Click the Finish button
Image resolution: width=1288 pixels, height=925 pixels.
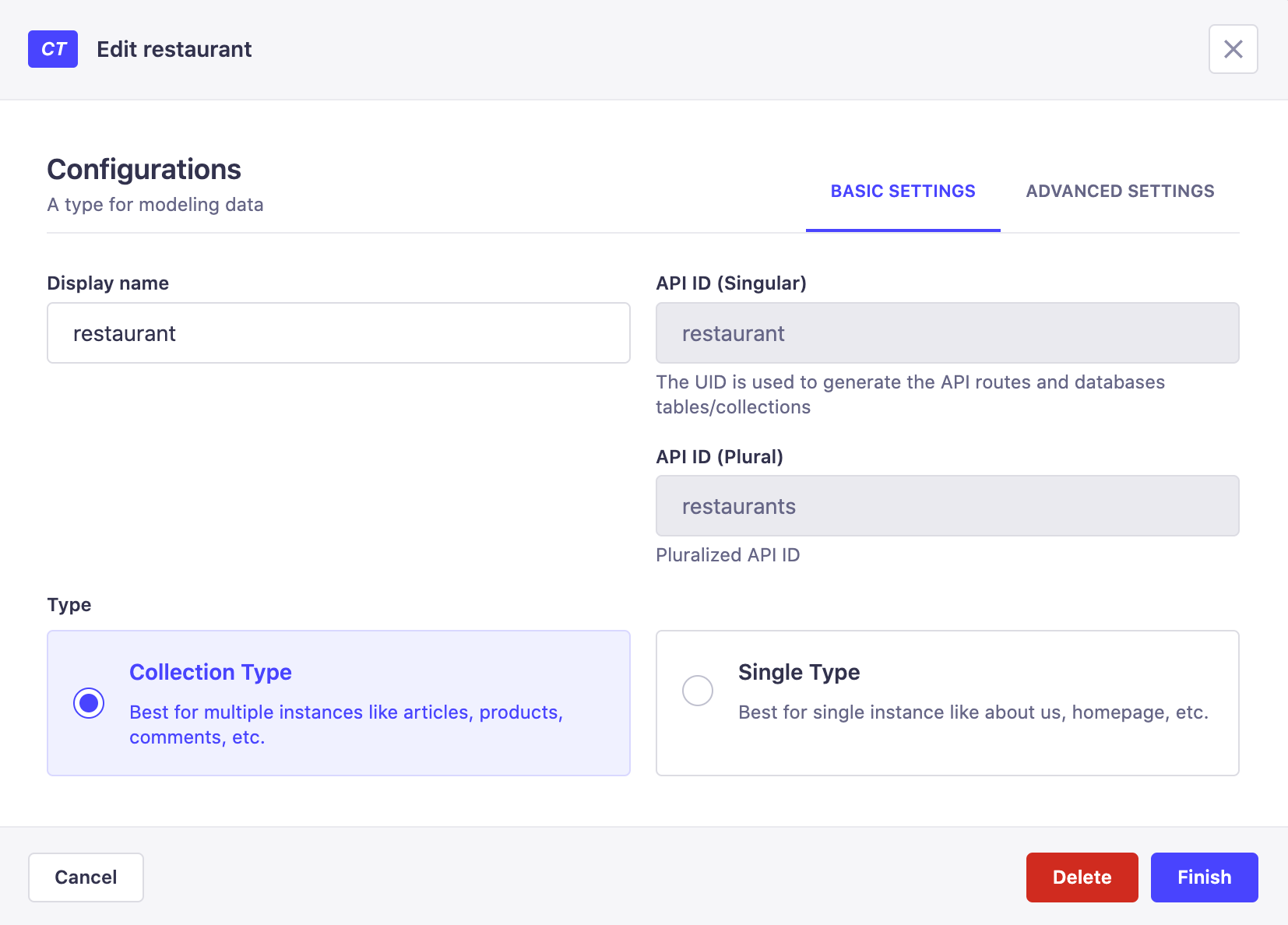pyautogui.click(x=1203, y=877)
